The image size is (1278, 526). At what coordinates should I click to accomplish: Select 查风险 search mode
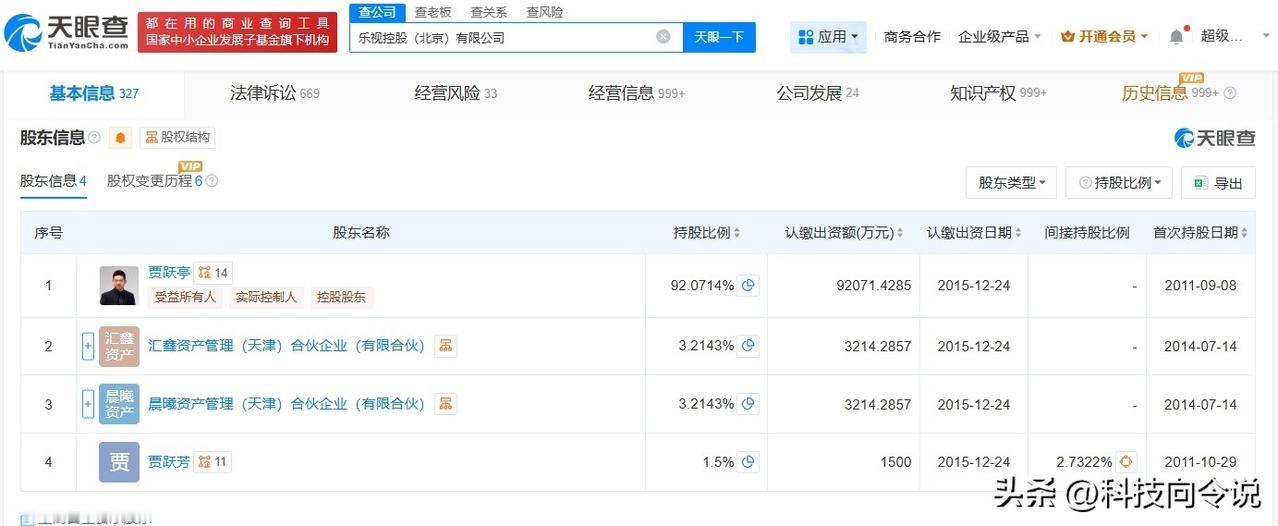point(544,12)
